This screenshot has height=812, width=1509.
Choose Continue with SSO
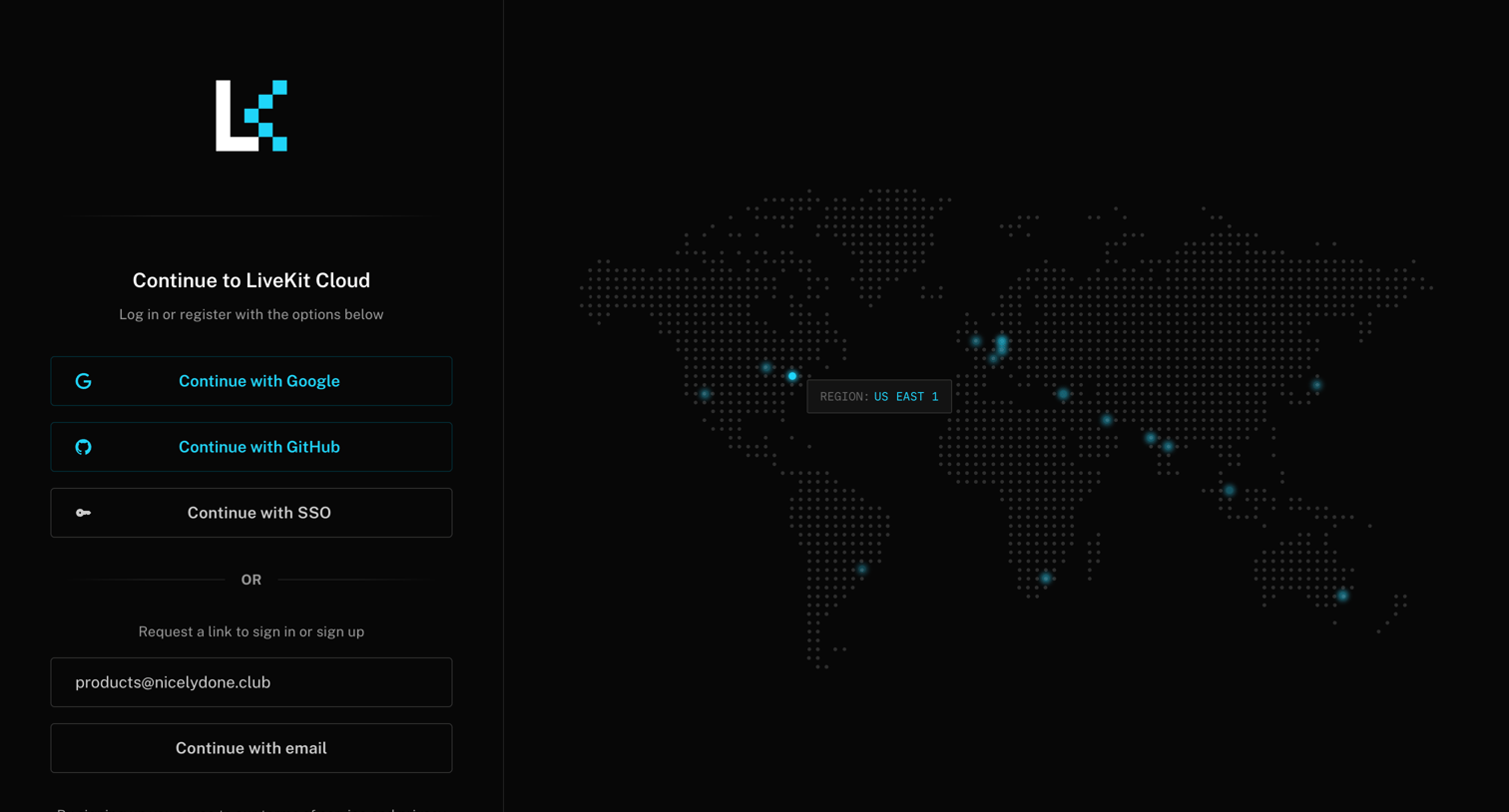coord(251,513)
